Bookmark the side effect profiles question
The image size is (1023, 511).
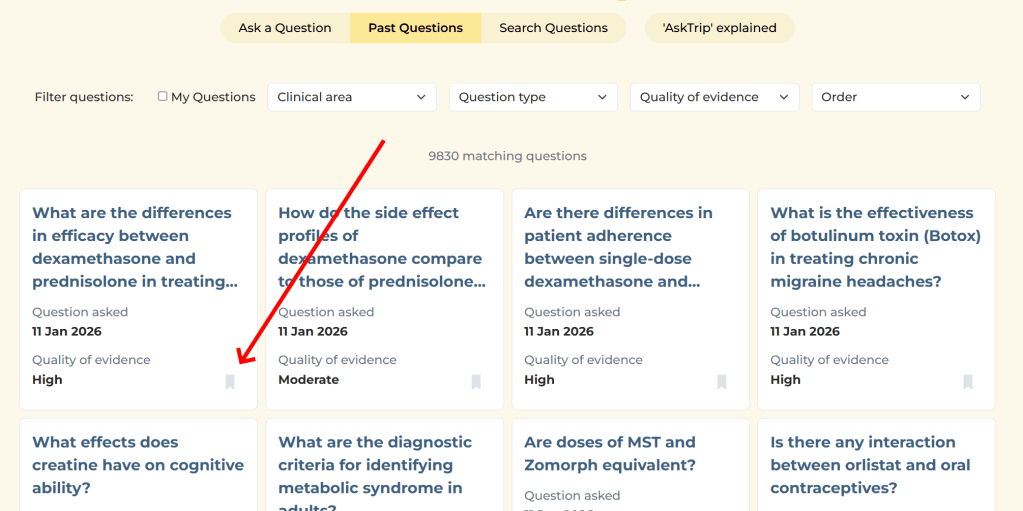pyautogui.click(x=476, y=382)
